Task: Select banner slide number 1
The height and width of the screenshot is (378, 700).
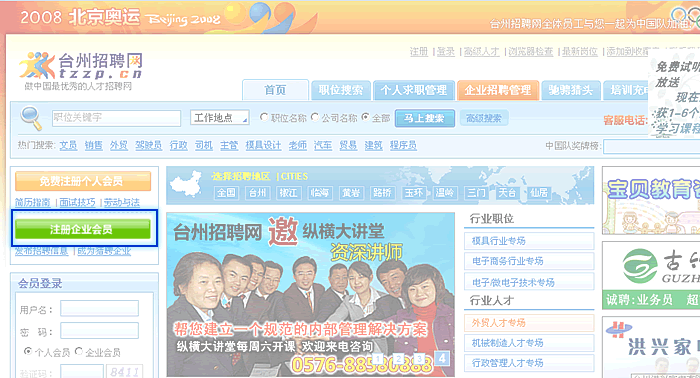Action: [378, 358]
